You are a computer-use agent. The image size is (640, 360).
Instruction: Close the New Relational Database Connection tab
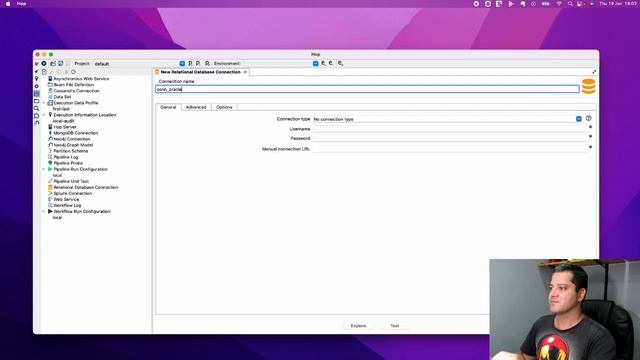(245, 72)
